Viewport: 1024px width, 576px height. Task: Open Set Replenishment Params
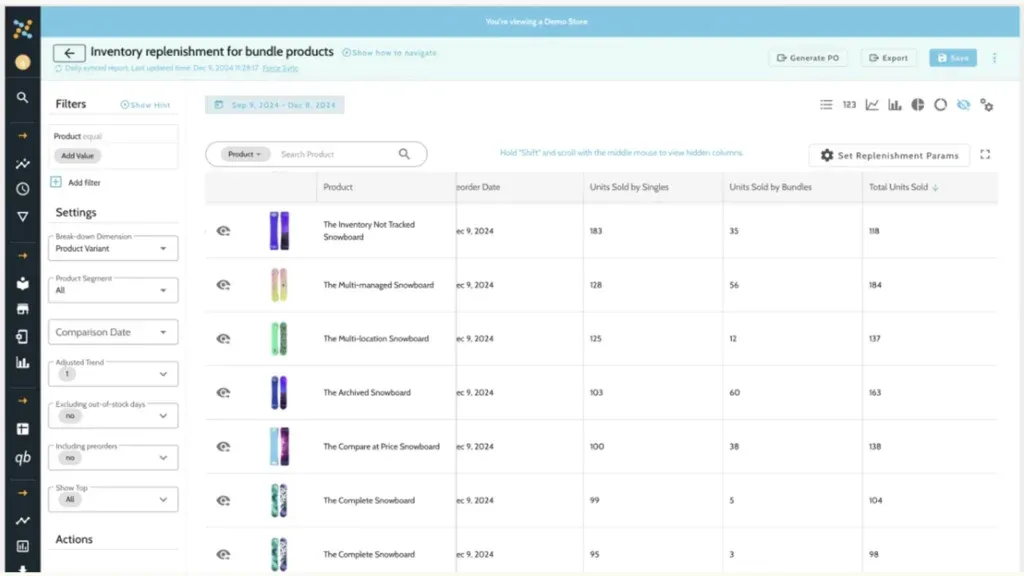coord(889,155)
